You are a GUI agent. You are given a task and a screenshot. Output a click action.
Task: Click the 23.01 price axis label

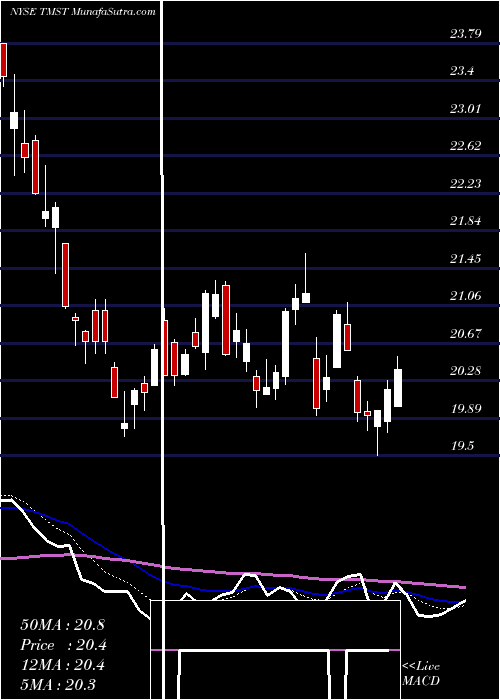466,108
